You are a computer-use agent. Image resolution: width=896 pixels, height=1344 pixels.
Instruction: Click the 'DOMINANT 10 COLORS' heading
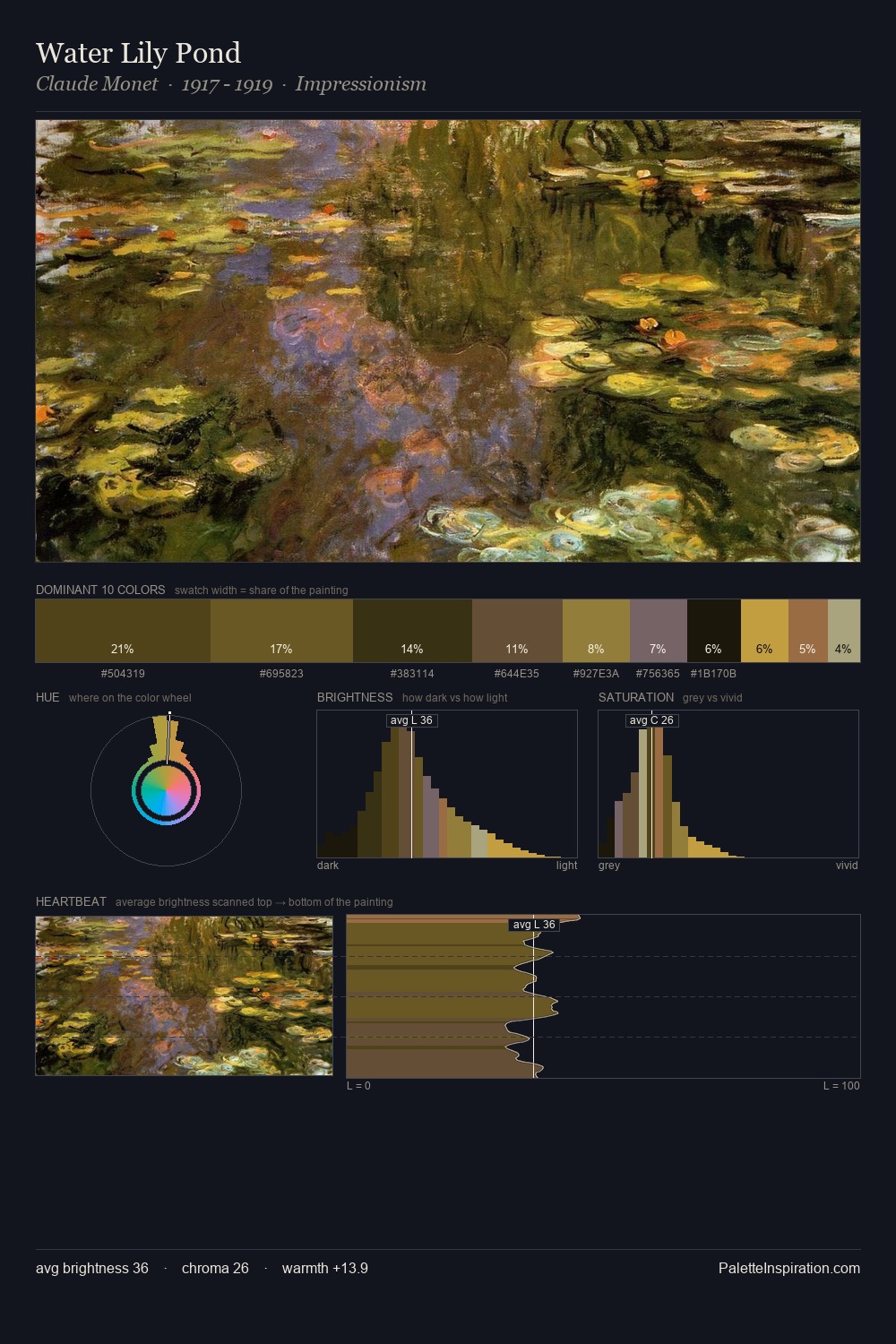[100, 590]
